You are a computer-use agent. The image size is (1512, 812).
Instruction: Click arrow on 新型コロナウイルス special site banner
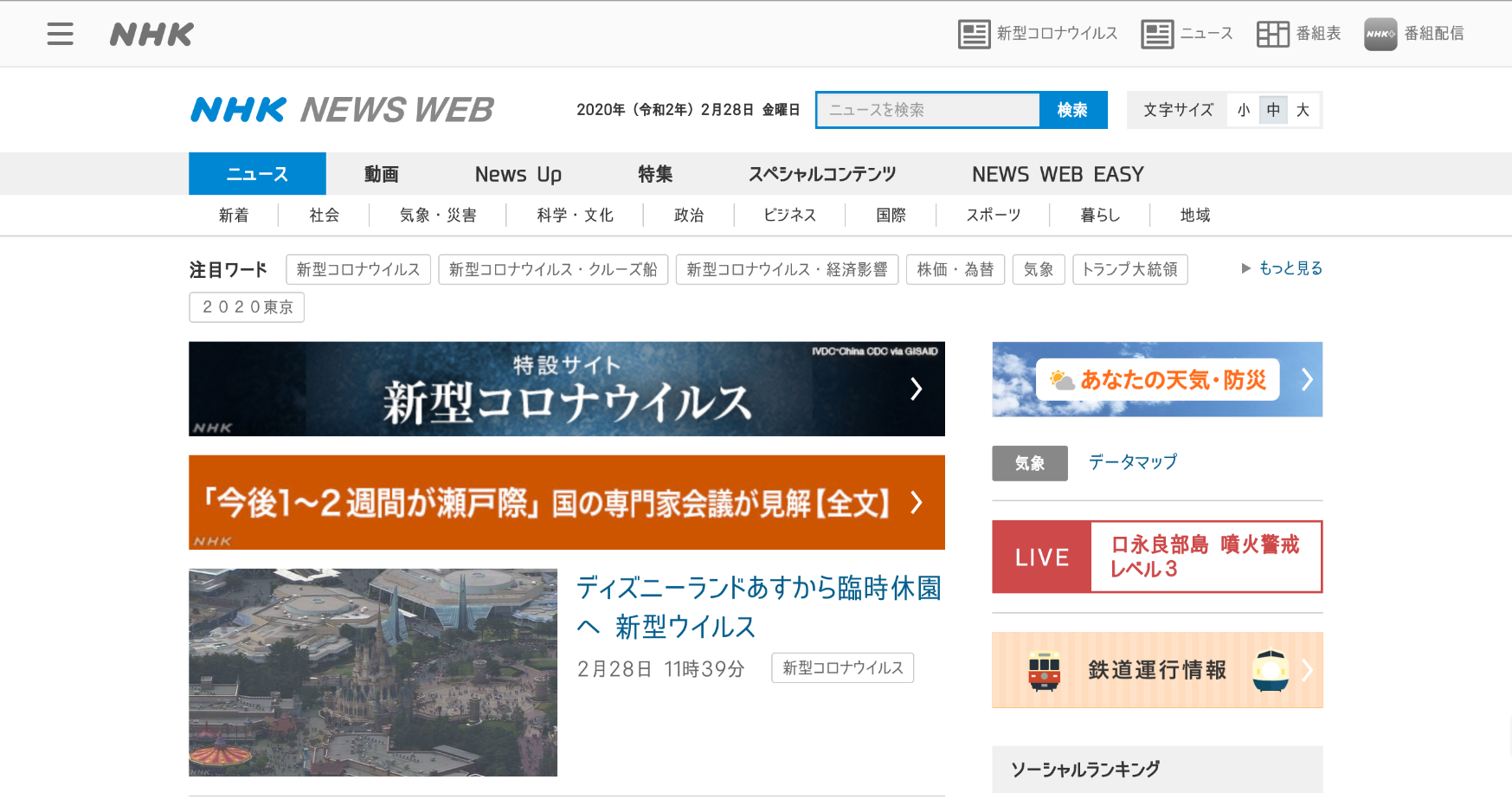click(x=917, y=389)
